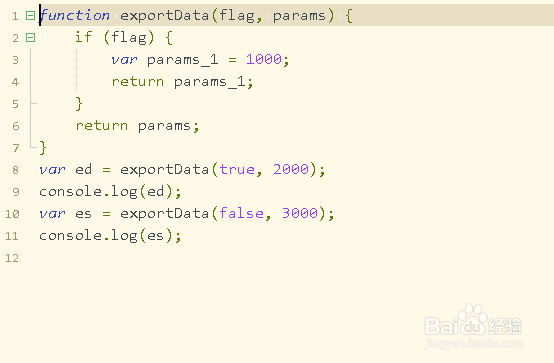Click 'exportData' in the function declaration
Viewport: 554px width, 363px height.
165,16
